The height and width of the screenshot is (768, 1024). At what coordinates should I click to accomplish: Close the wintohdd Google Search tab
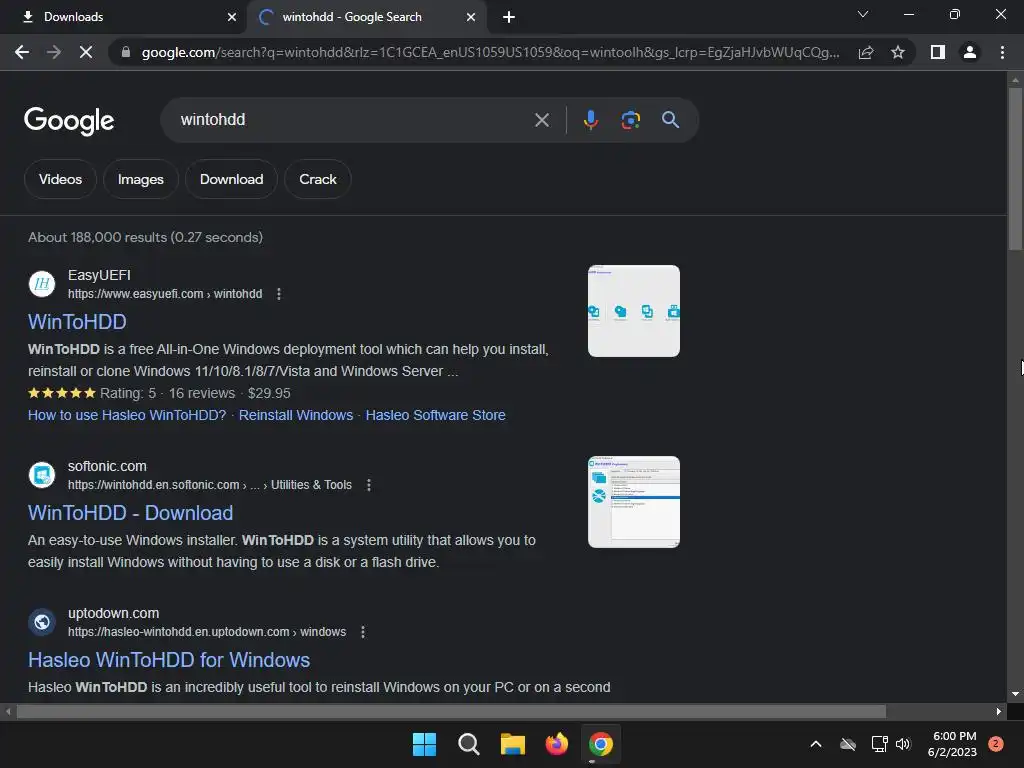(471, 17)
